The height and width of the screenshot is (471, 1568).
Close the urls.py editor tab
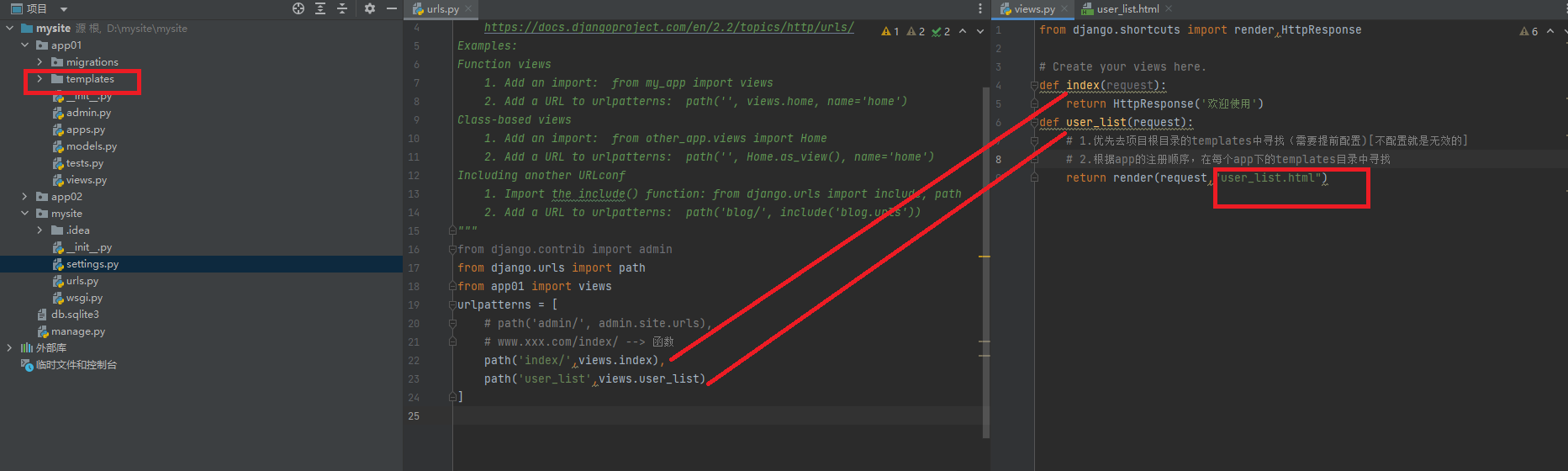coord(469,9)
